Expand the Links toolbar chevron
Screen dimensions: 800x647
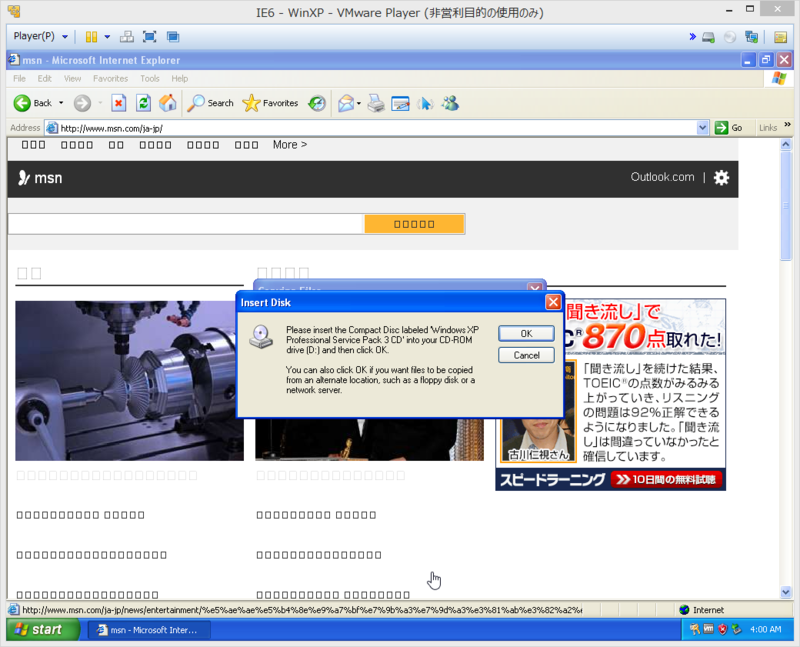(787, 125)
